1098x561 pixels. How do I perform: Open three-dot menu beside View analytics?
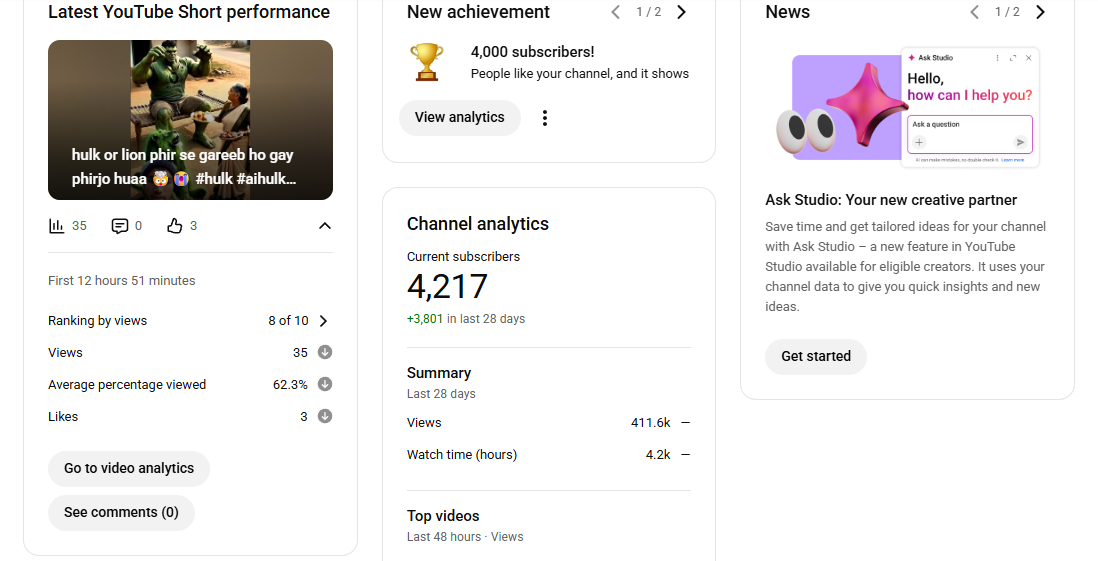coord(545,118)
